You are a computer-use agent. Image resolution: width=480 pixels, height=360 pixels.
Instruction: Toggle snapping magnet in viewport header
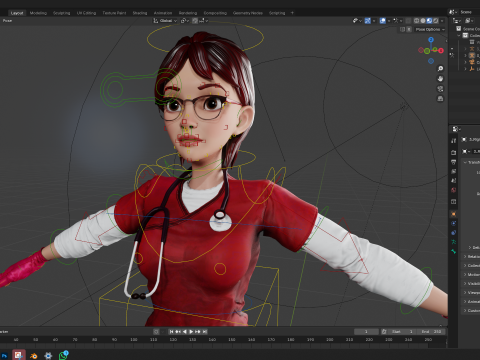(x=195, y=21)
